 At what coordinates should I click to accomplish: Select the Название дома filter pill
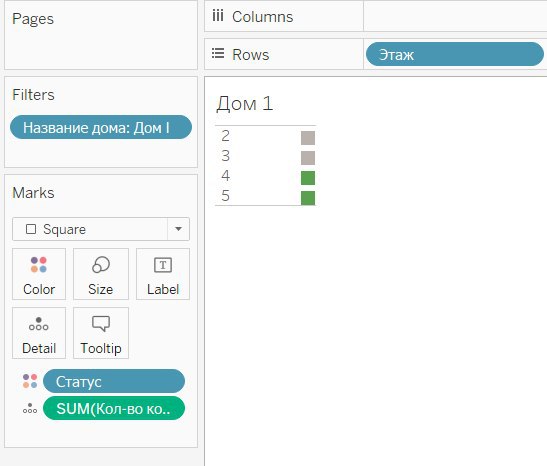101,127
